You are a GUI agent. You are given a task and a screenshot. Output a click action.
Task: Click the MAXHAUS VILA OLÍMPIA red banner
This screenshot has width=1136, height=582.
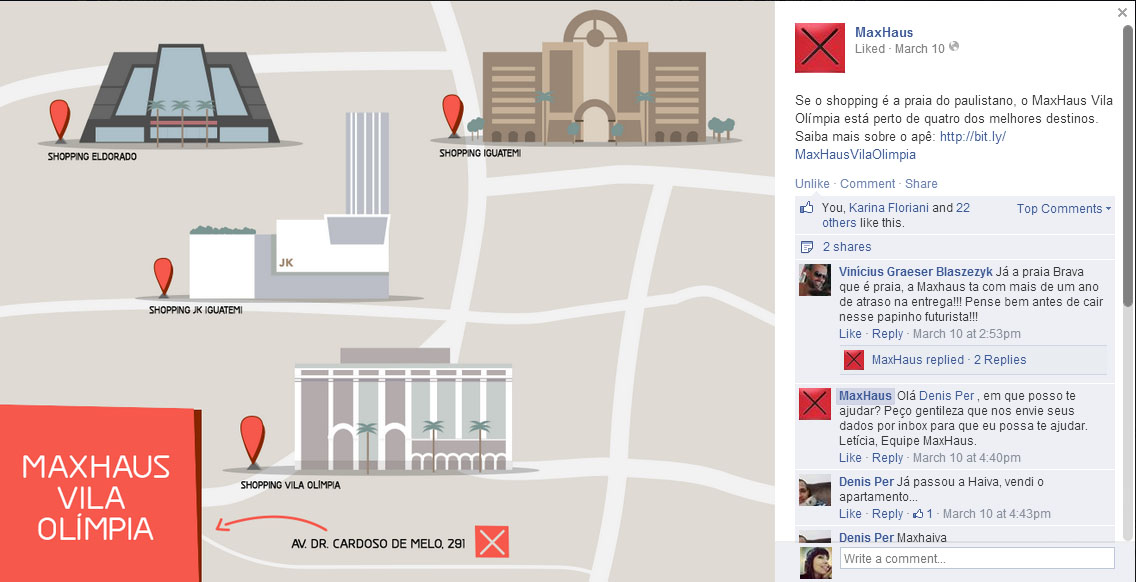pos(100,494)
